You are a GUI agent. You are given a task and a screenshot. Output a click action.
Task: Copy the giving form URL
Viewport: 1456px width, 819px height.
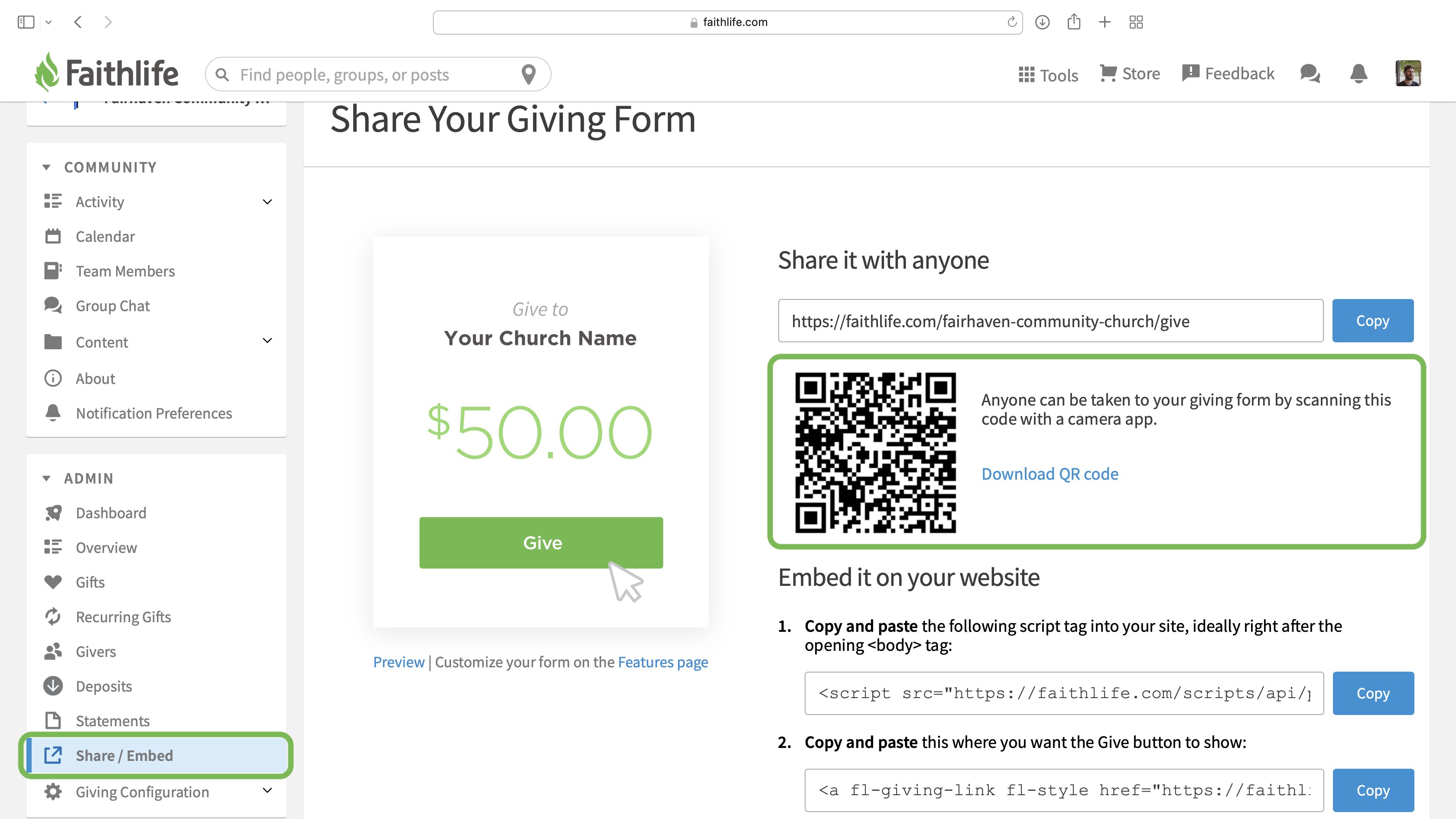point(1372,321)
